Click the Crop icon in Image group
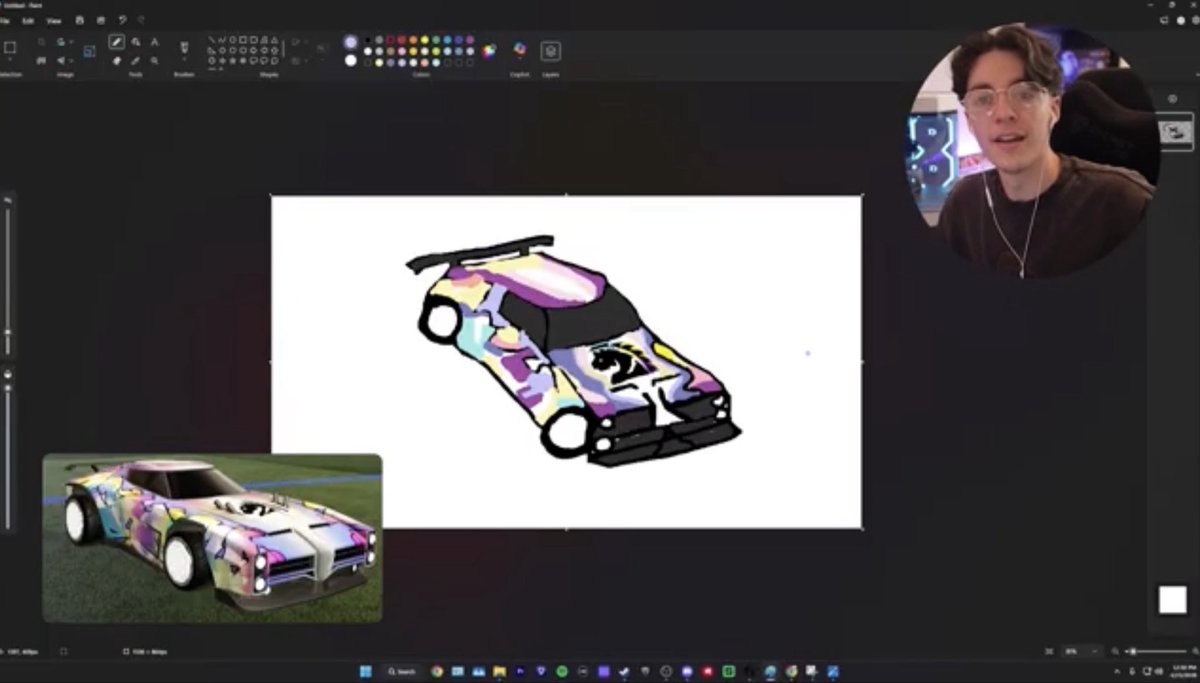The height and width of the screenshot is (683, 1200). click(x=41, y=42)
